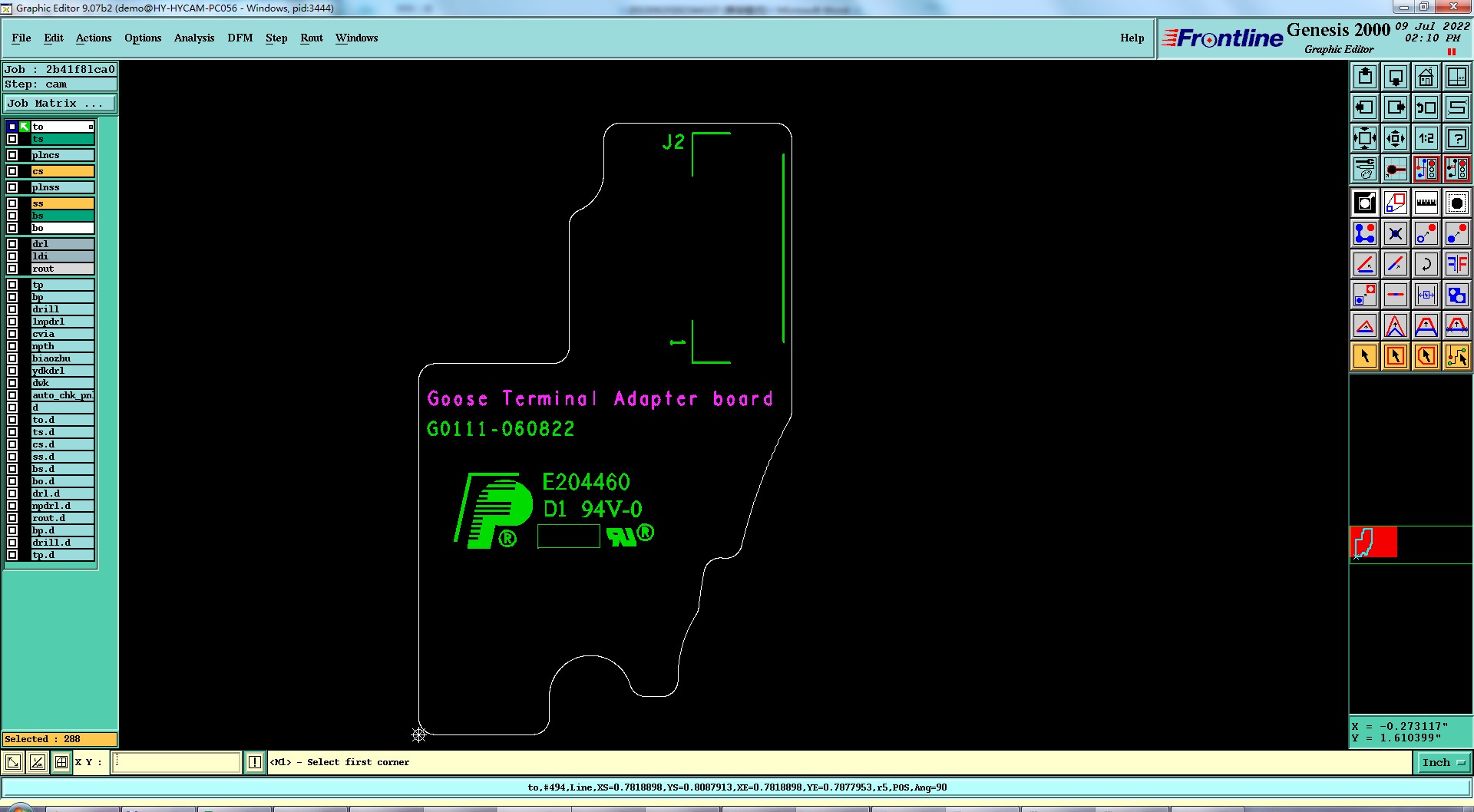Toggle display checkbox for layer drl
Viewport: 1474px width, 812px height.
pyautogui.click(x=12, y=244)
